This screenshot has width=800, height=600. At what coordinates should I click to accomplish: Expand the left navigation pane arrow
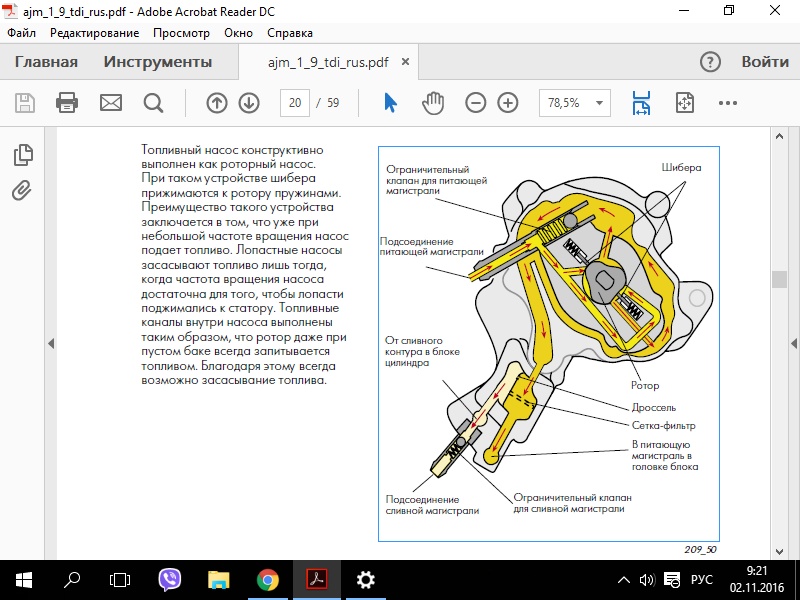[50, 343]
